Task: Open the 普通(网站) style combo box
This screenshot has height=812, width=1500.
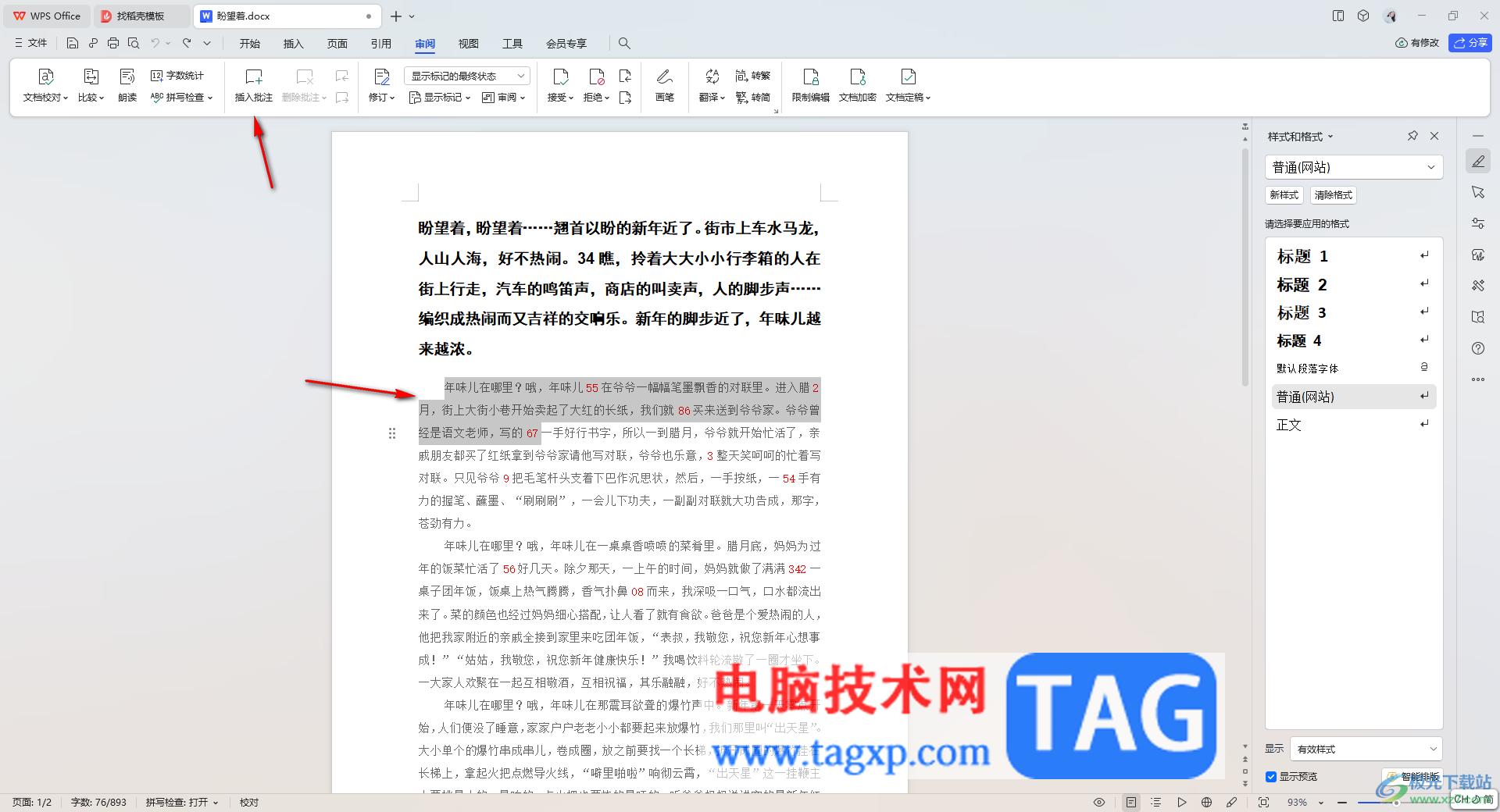Action: (1353, 167)
